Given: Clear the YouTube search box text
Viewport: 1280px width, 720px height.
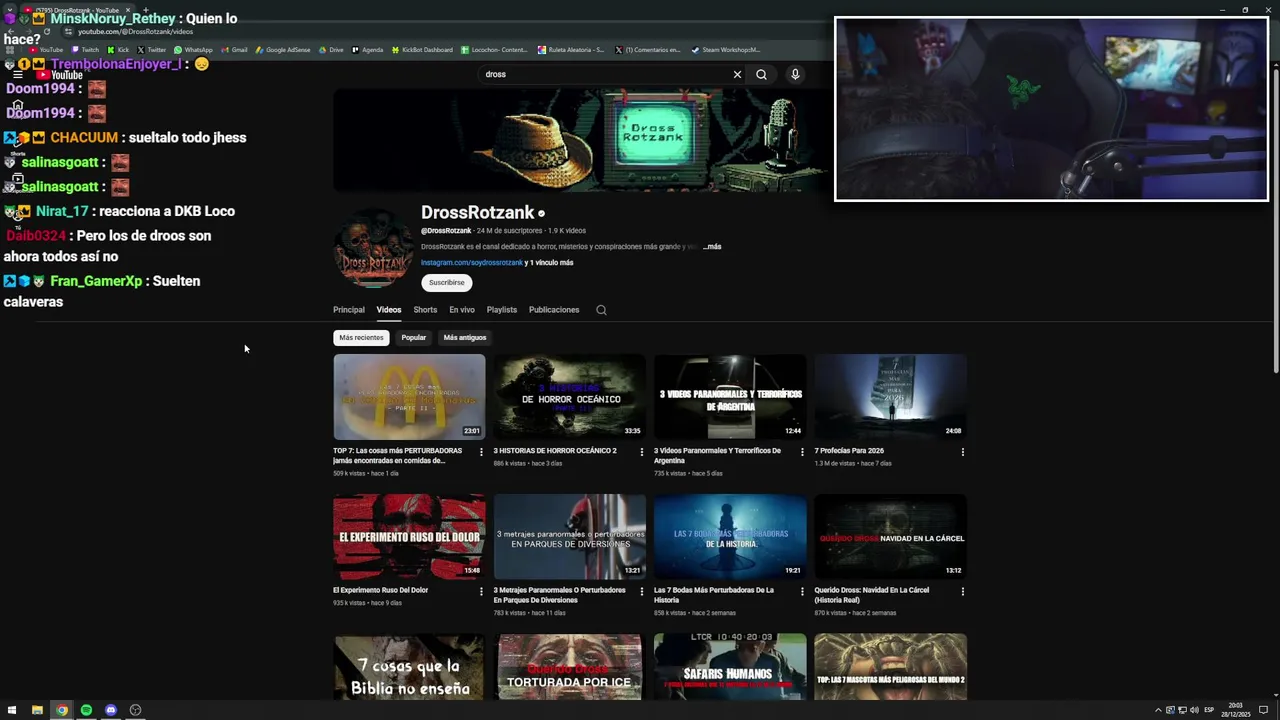Looking at the screenshot, I should 737,74.
